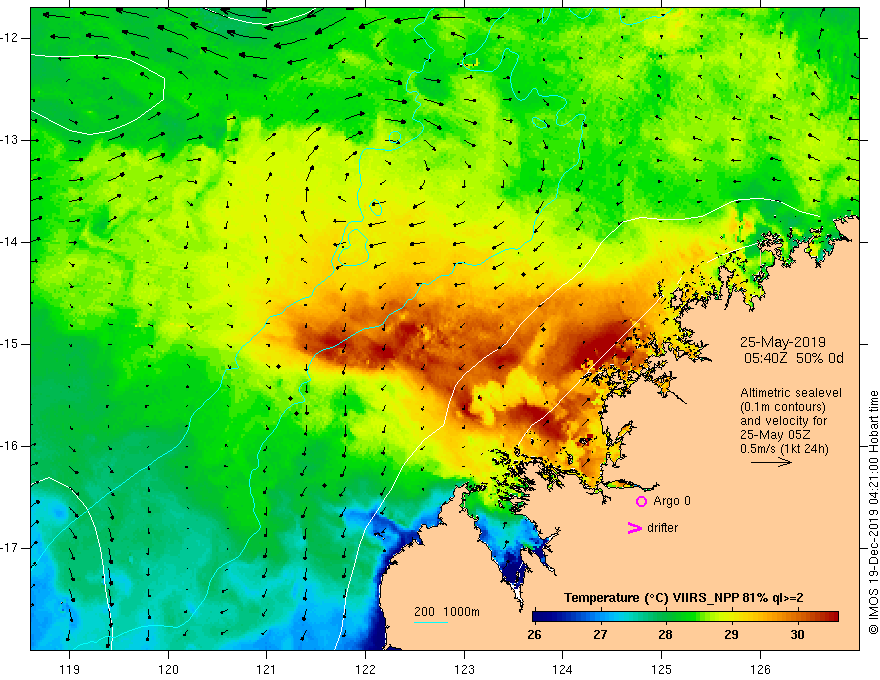Click the 0.5m/s velocity reference arrow

coord(771,462)
